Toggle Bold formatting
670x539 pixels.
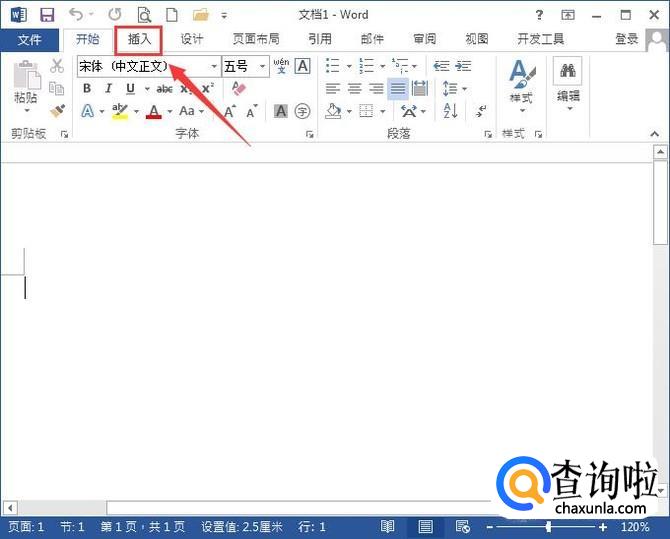tap(87, 88)
